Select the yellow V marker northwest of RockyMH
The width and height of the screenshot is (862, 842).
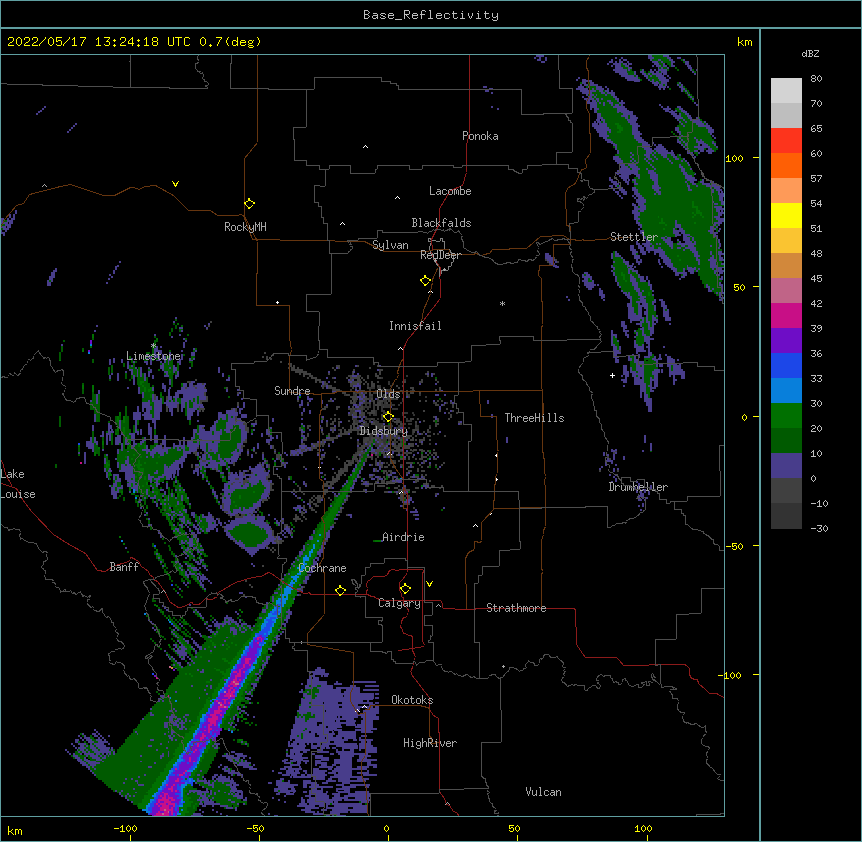pos(175,184)
